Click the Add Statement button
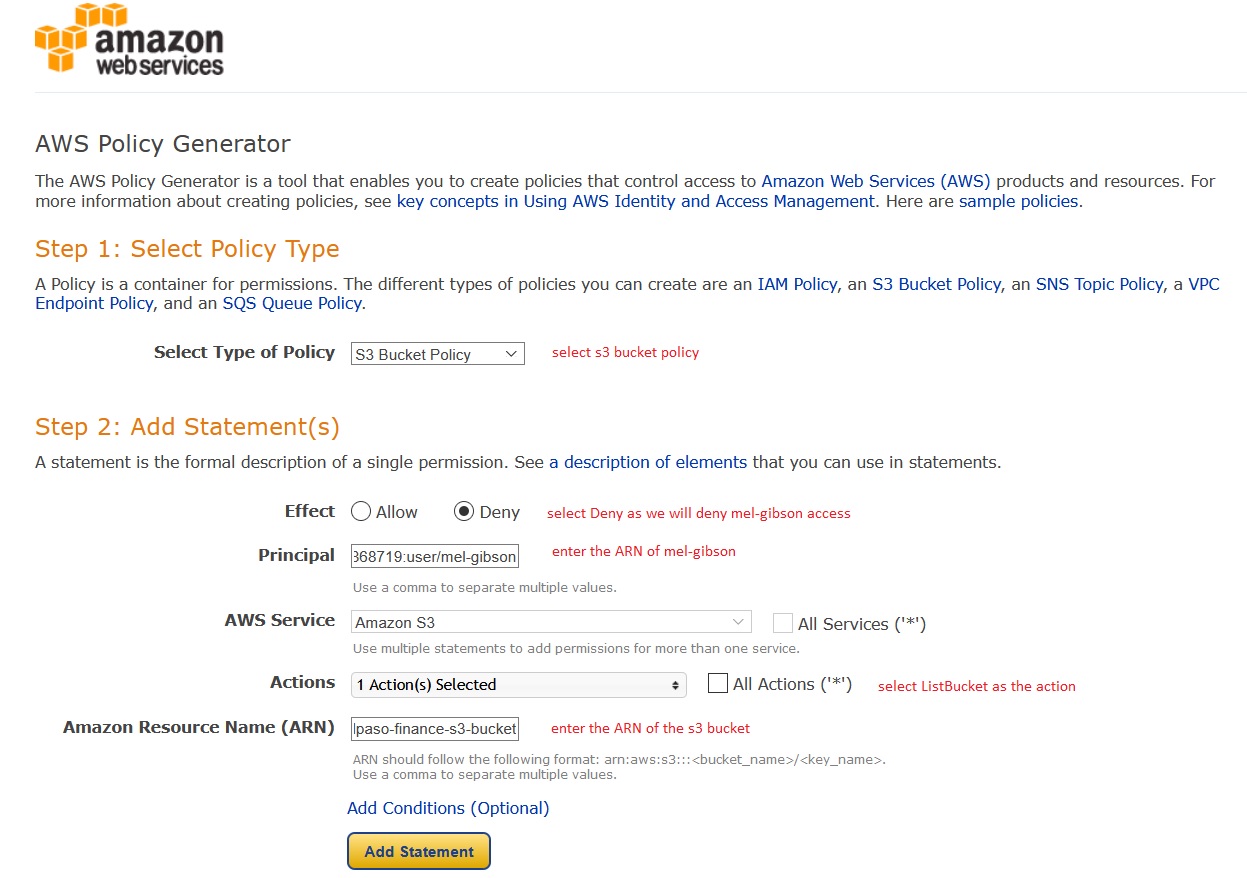Image resolution: width=1247 pixels, height=878 pixels. tap(419, 851)
